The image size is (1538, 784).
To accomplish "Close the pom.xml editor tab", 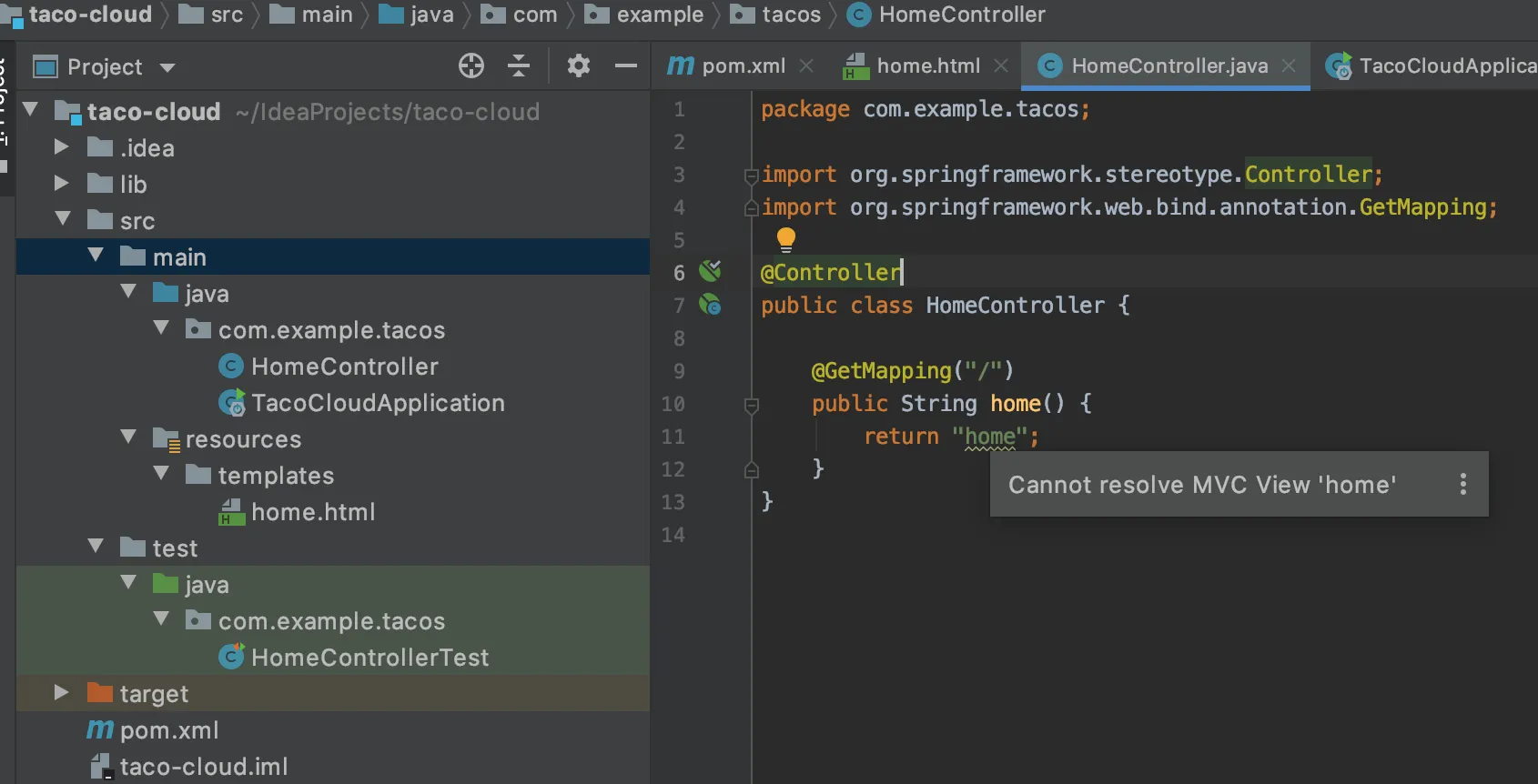I will click(x=806, y=65).
